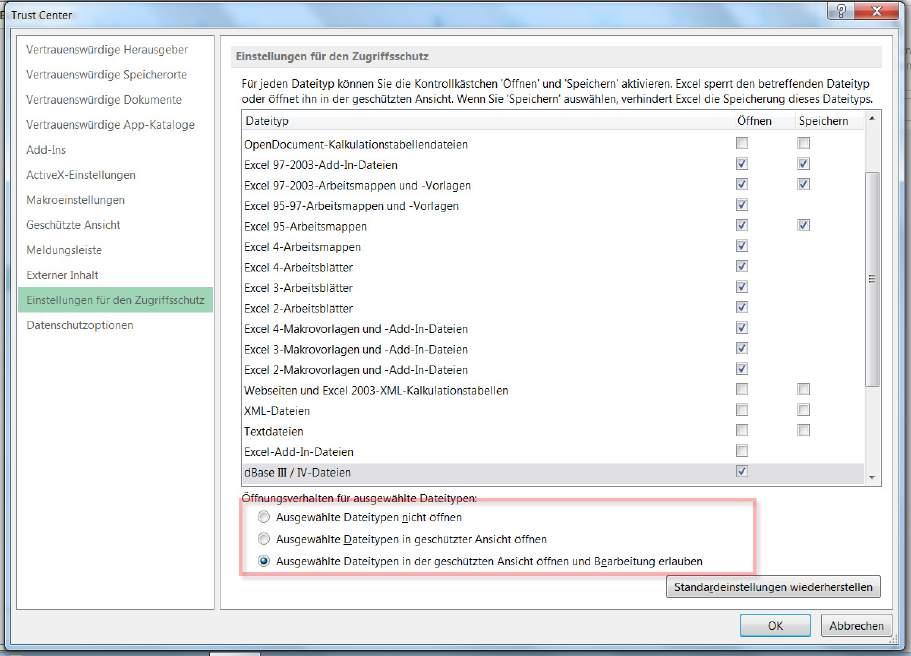Viewport: 911px width, 656px height.
Task: Uncheck Öffnen for Excel 97-2003-Add-In-Dateien
Action: tap(742, 164)
